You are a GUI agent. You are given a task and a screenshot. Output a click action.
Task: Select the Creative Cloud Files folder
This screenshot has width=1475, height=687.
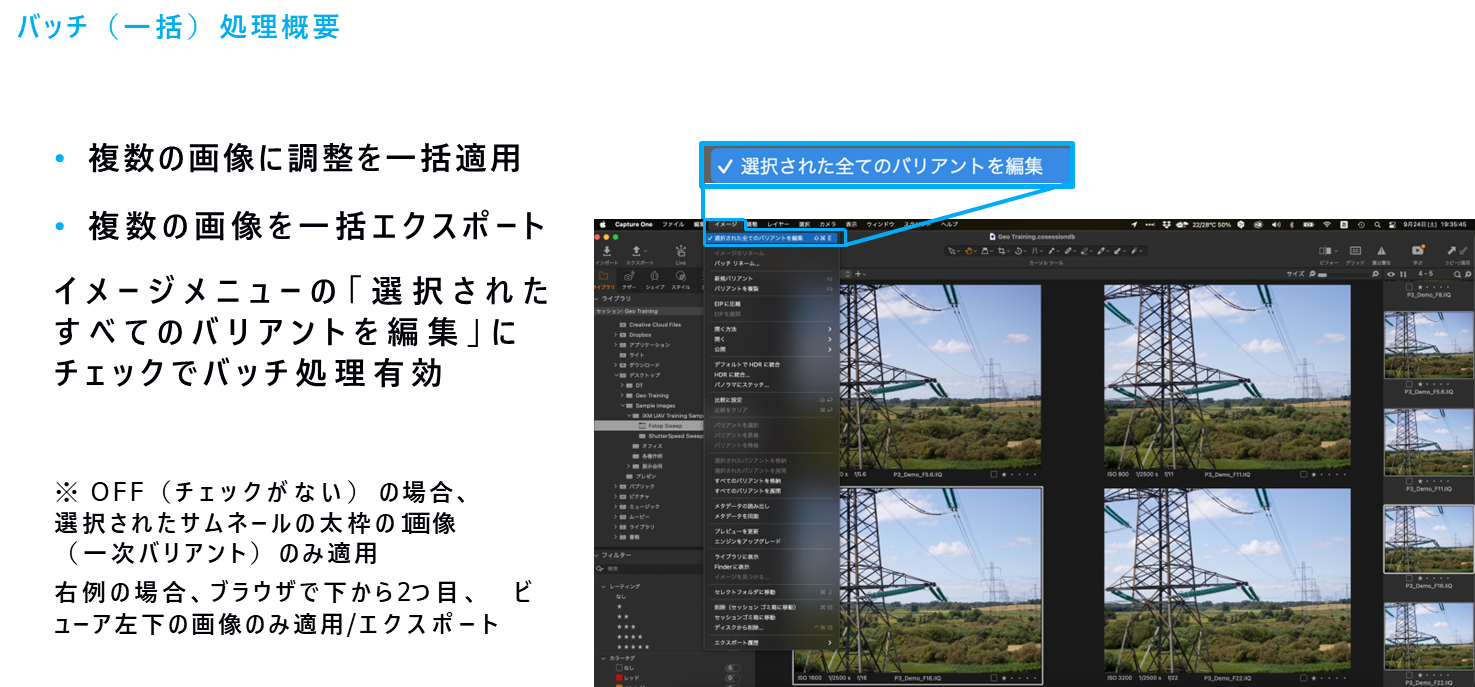coord(649,324)
